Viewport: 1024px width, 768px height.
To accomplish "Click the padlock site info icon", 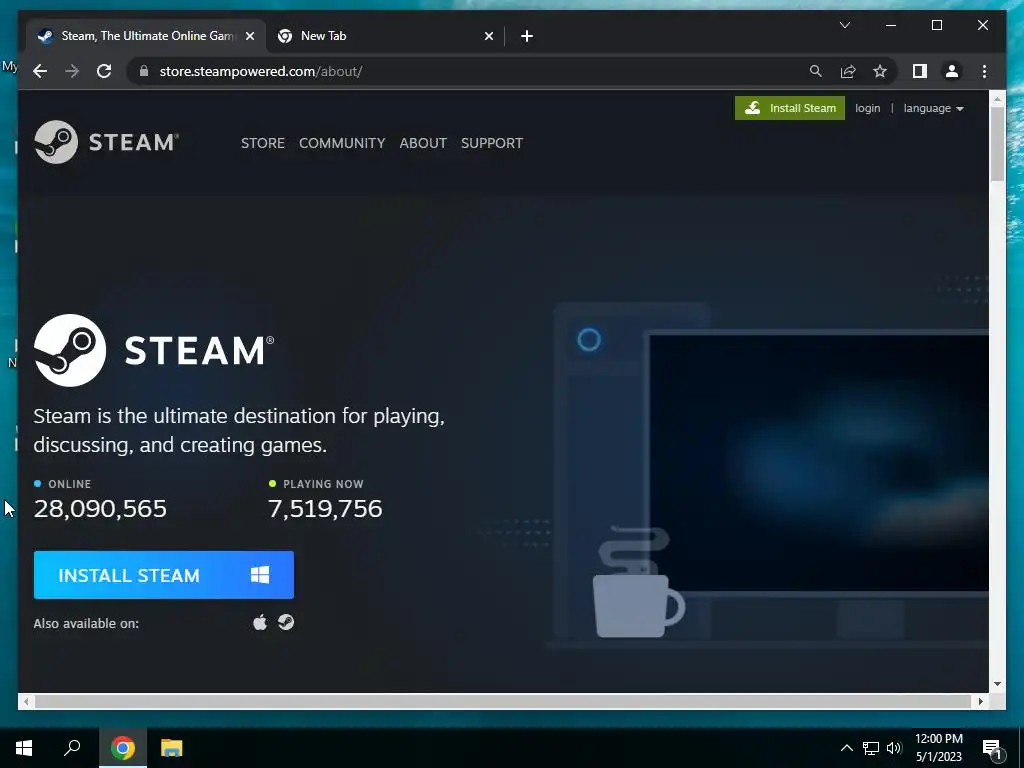I will pos(144,71).
